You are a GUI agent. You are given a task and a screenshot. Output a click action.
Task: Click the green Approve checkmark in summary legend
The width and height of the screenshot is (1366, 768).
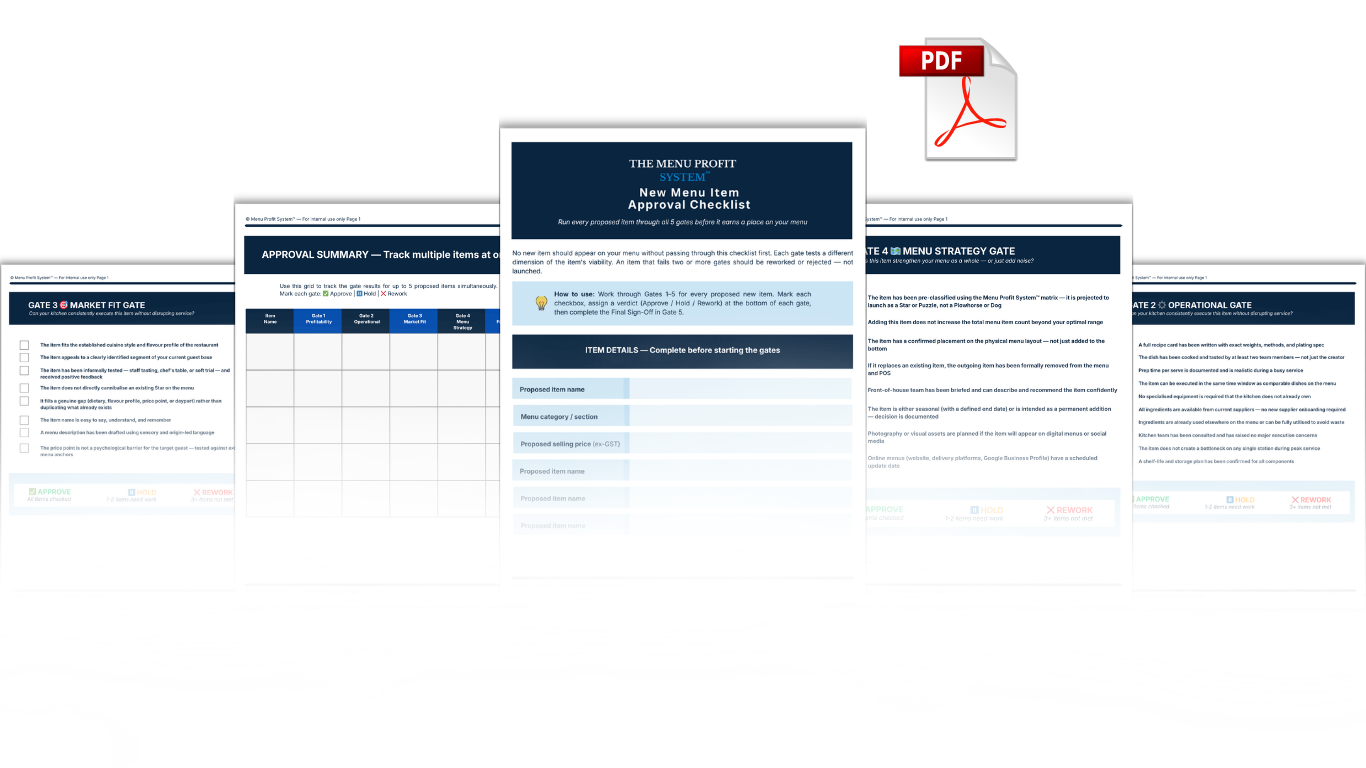pos(326,294)
